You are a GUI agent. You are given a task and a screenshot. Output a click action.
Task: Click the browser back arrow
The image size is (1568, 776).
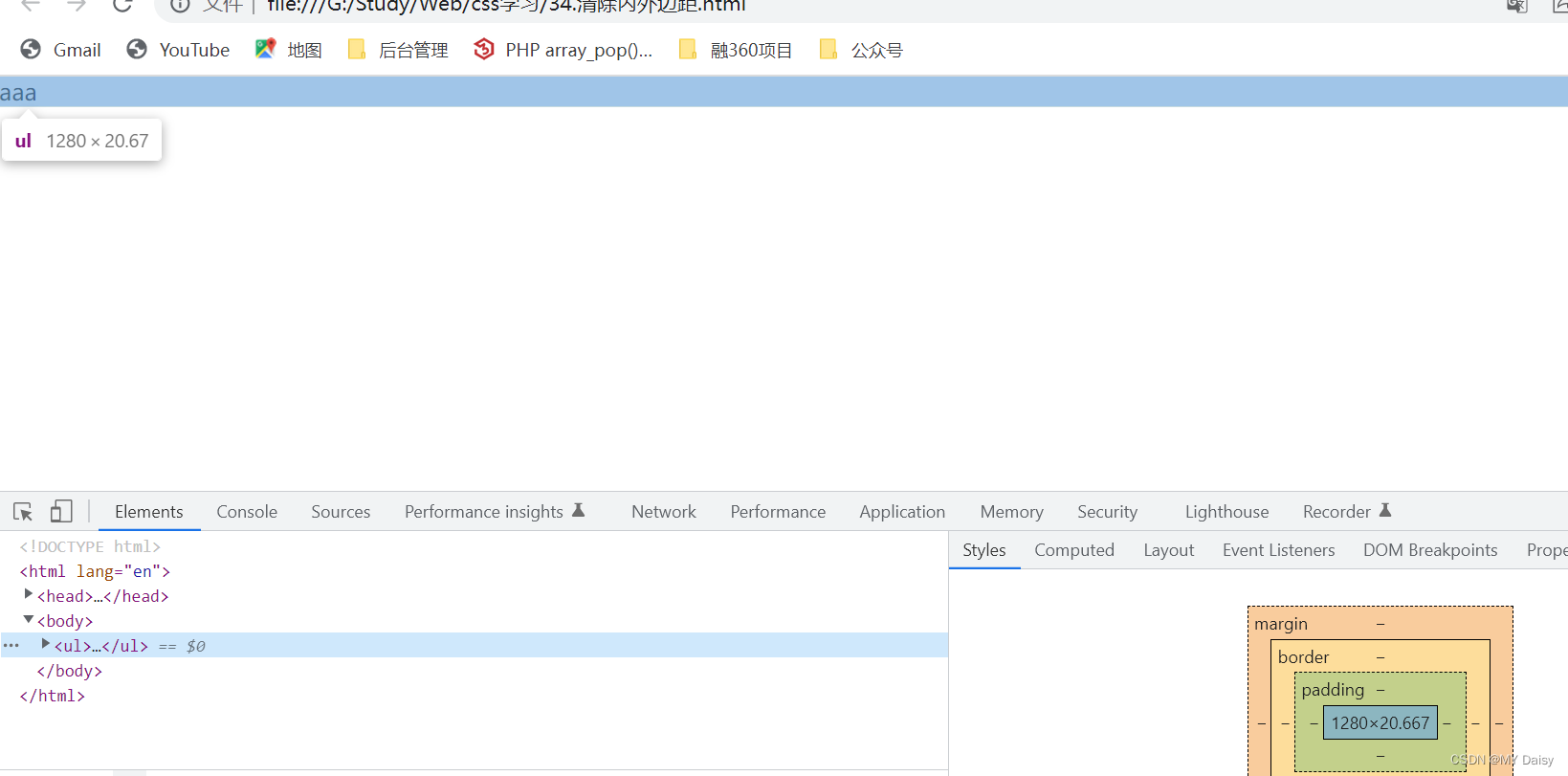click(31, 6)
